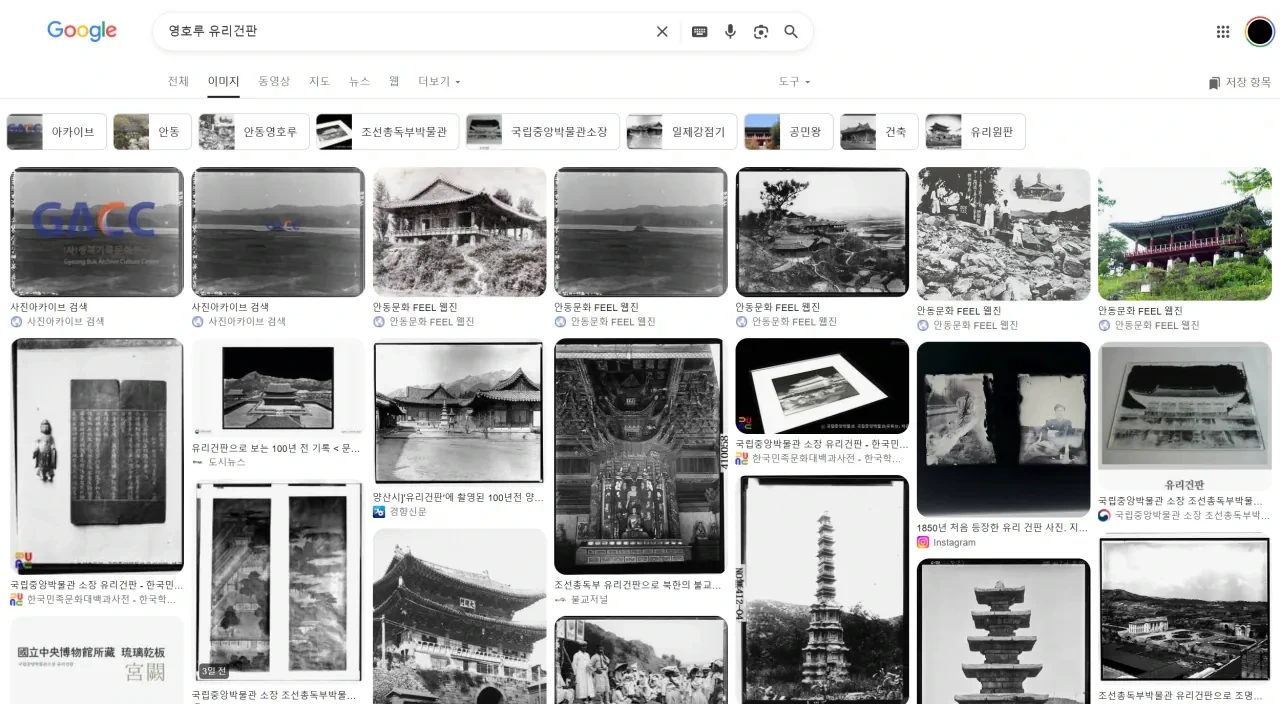
Task: Open the 유리건판 labeled gate negative image
Action: (1184, 416)
